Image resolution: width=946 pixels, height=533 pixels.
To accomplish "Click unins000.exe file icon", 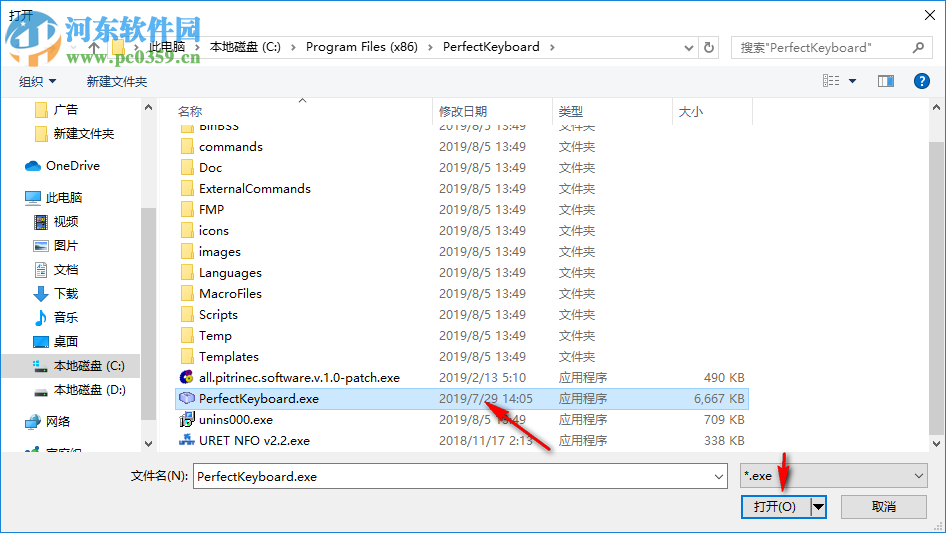I will 187,420.
